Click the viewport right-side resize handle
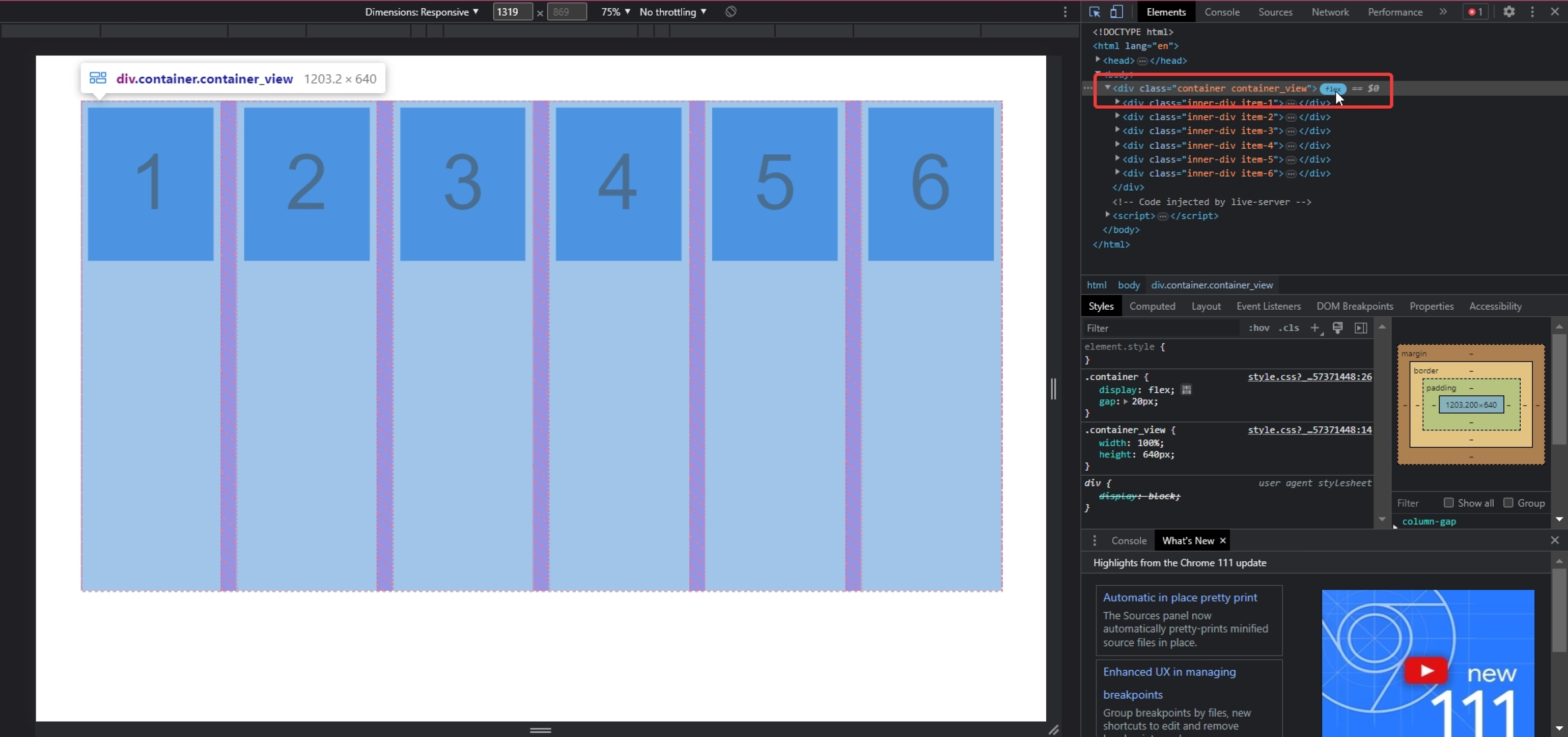This screenshot has width=1568, height=737. (1054, 389)
